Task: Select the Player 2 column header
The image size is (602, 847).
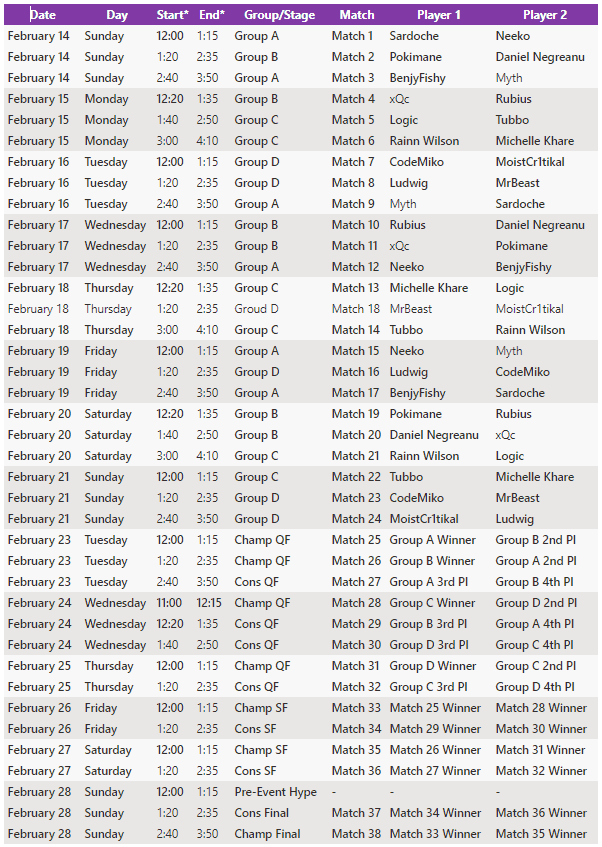Action: (x=545, y=15)
